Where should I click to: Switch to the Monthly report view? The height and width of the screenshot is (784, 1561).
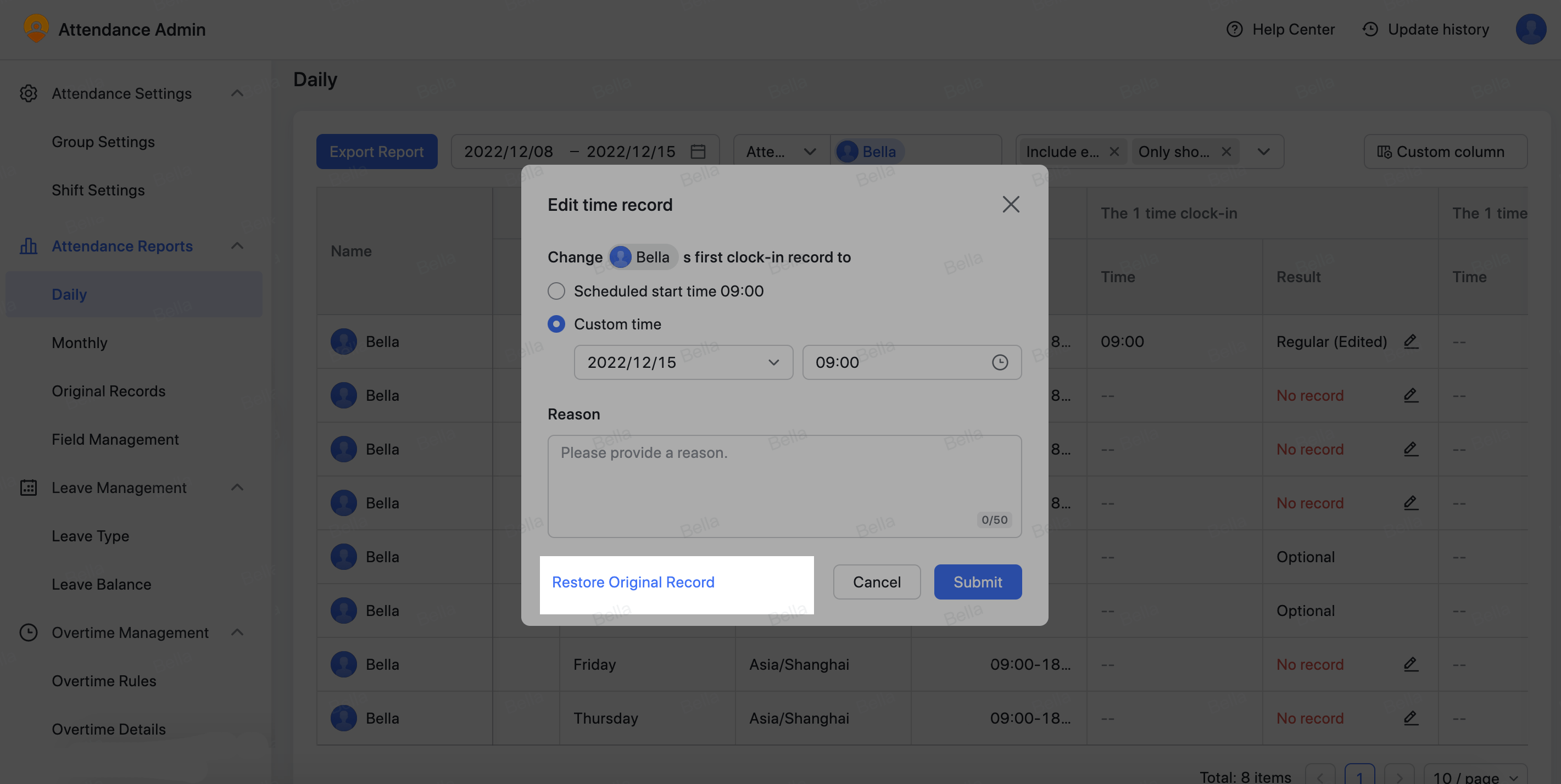(80, 343)
